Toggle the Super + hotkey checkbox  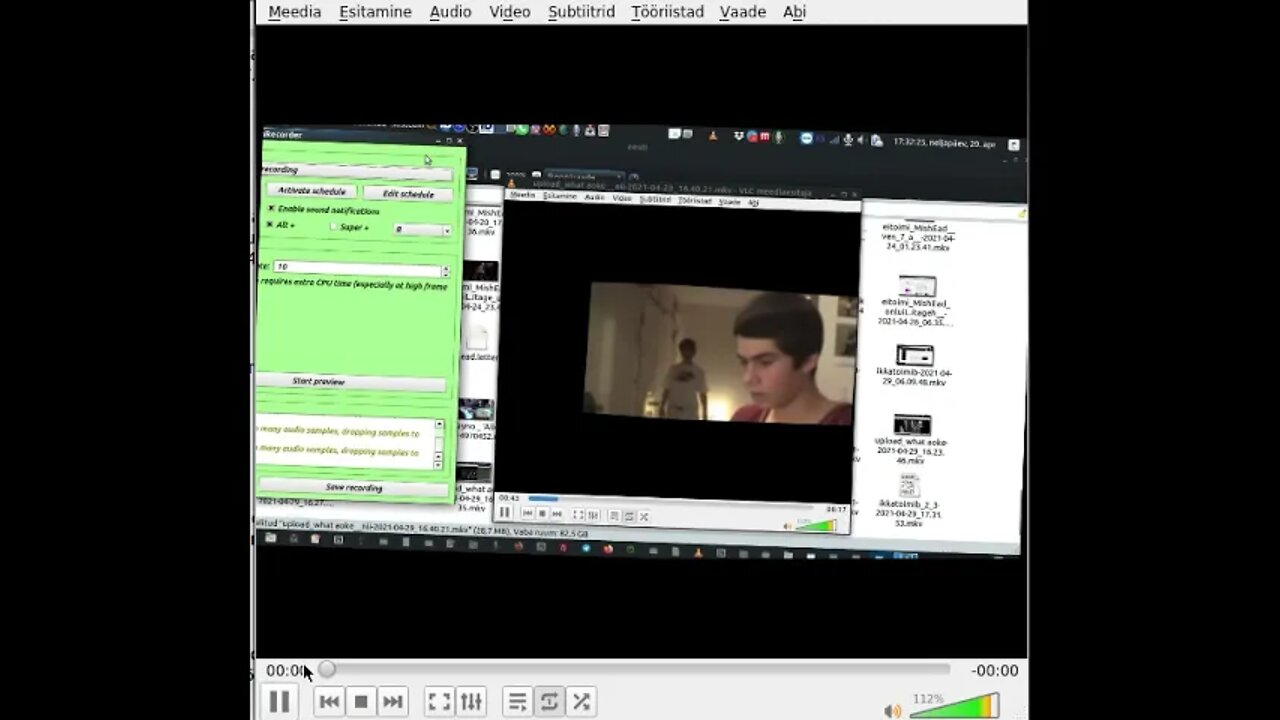[x=334, y=227]
